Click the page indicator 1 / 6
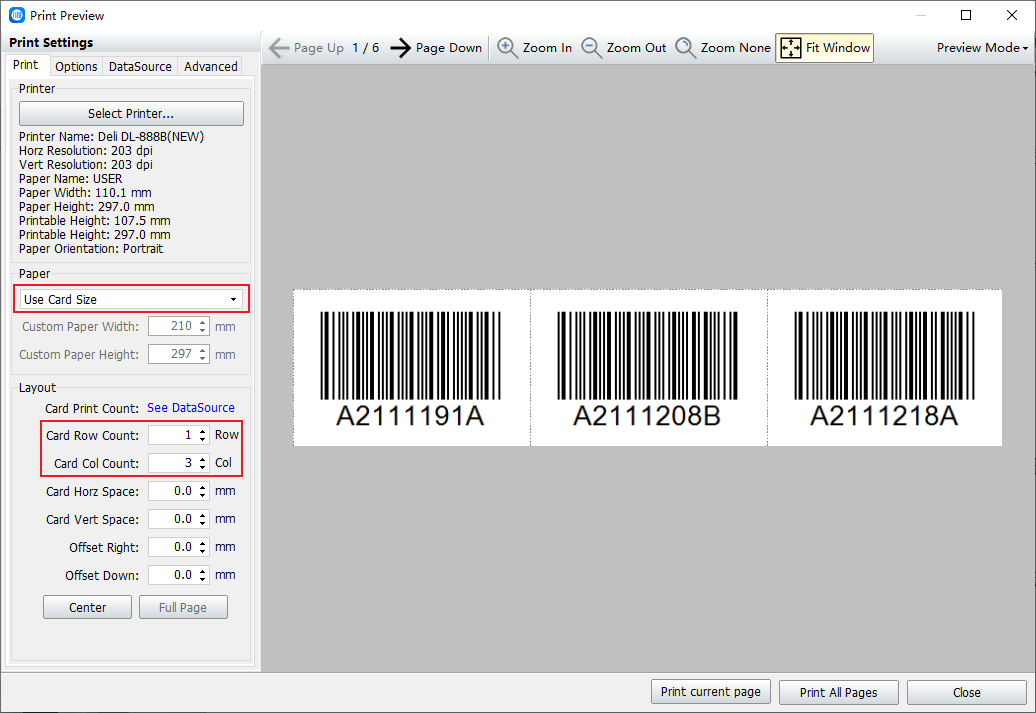Screen dimensions: 1036x713 coord(365,48)
